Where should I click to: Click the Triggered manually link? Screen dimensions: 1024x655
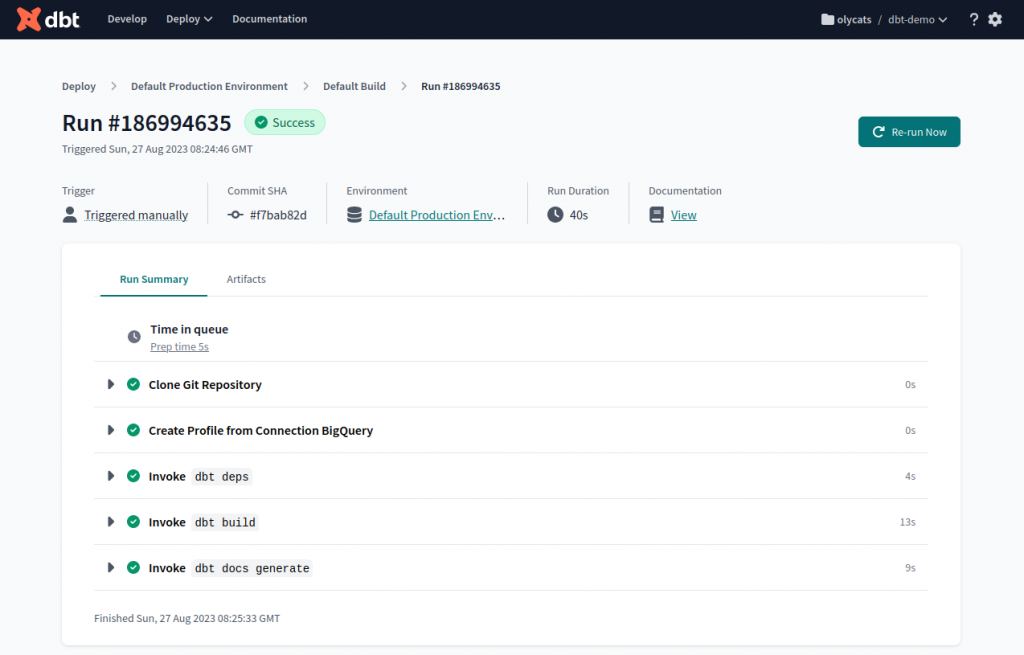(136, 215)
